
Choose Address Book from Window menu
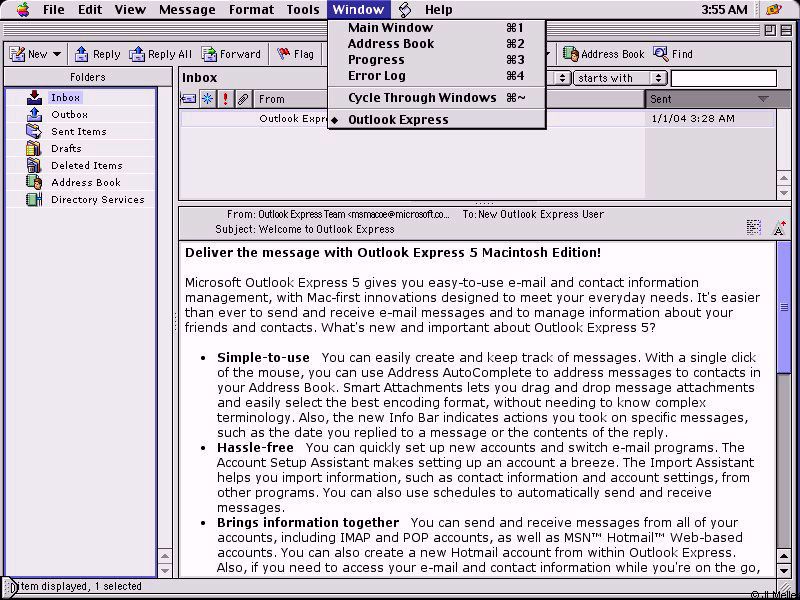coord(437,43)
